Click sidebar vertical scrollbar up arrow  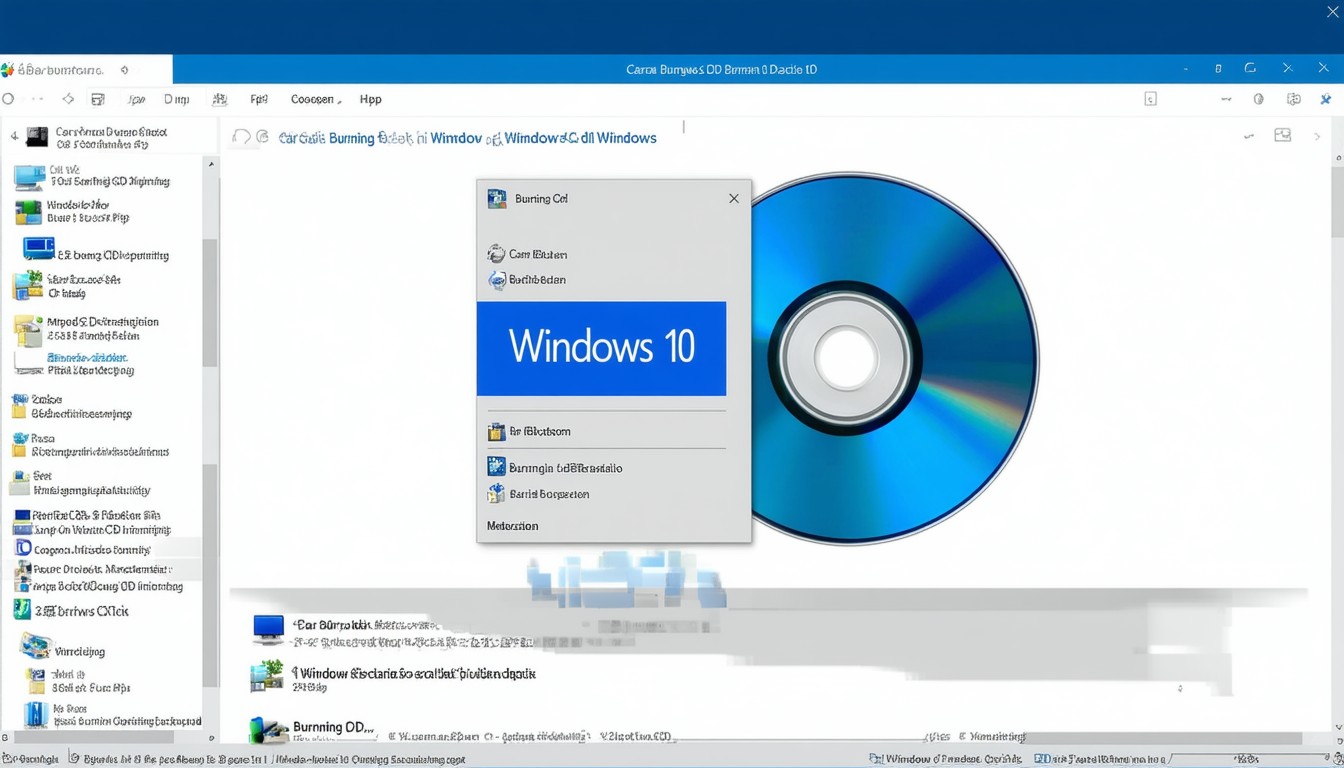pyautogui.click(x=210, y=164)
